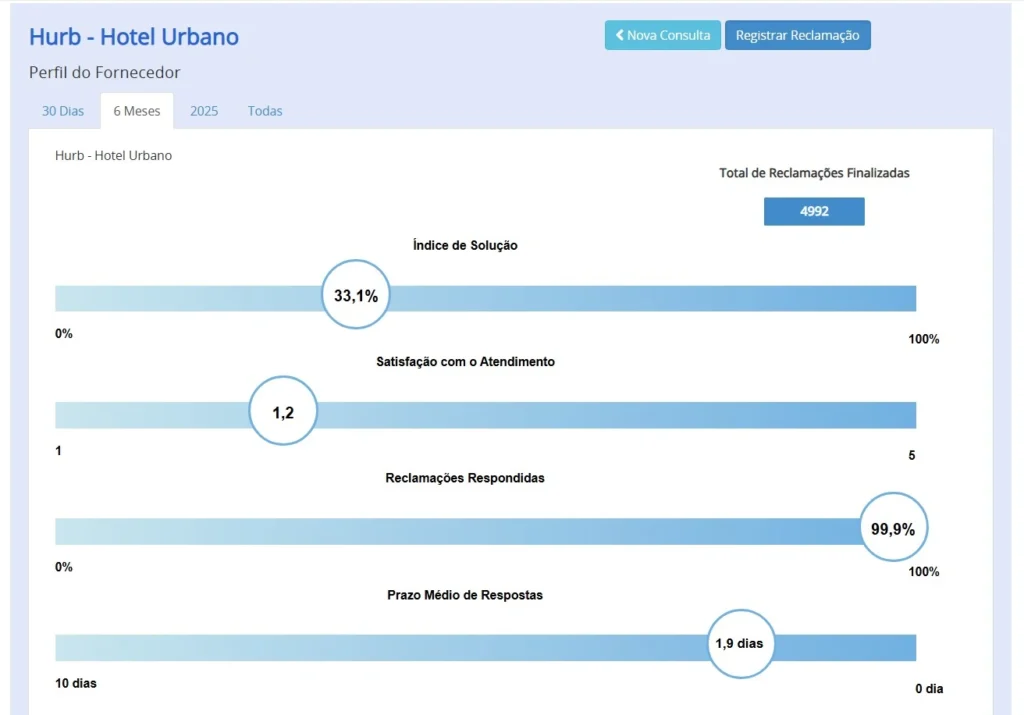This screenshot has height=715, width=1024.
Task: Click the Total de Reclamações Finalizadas label
Action: point(814,173)
